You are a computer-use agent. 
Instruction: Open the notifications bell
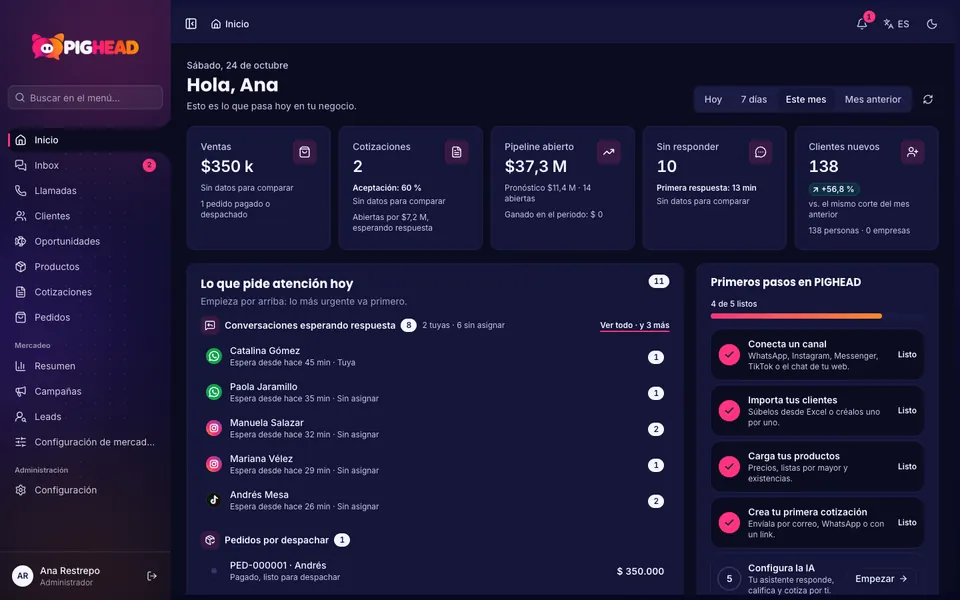[x=861, y=24]
